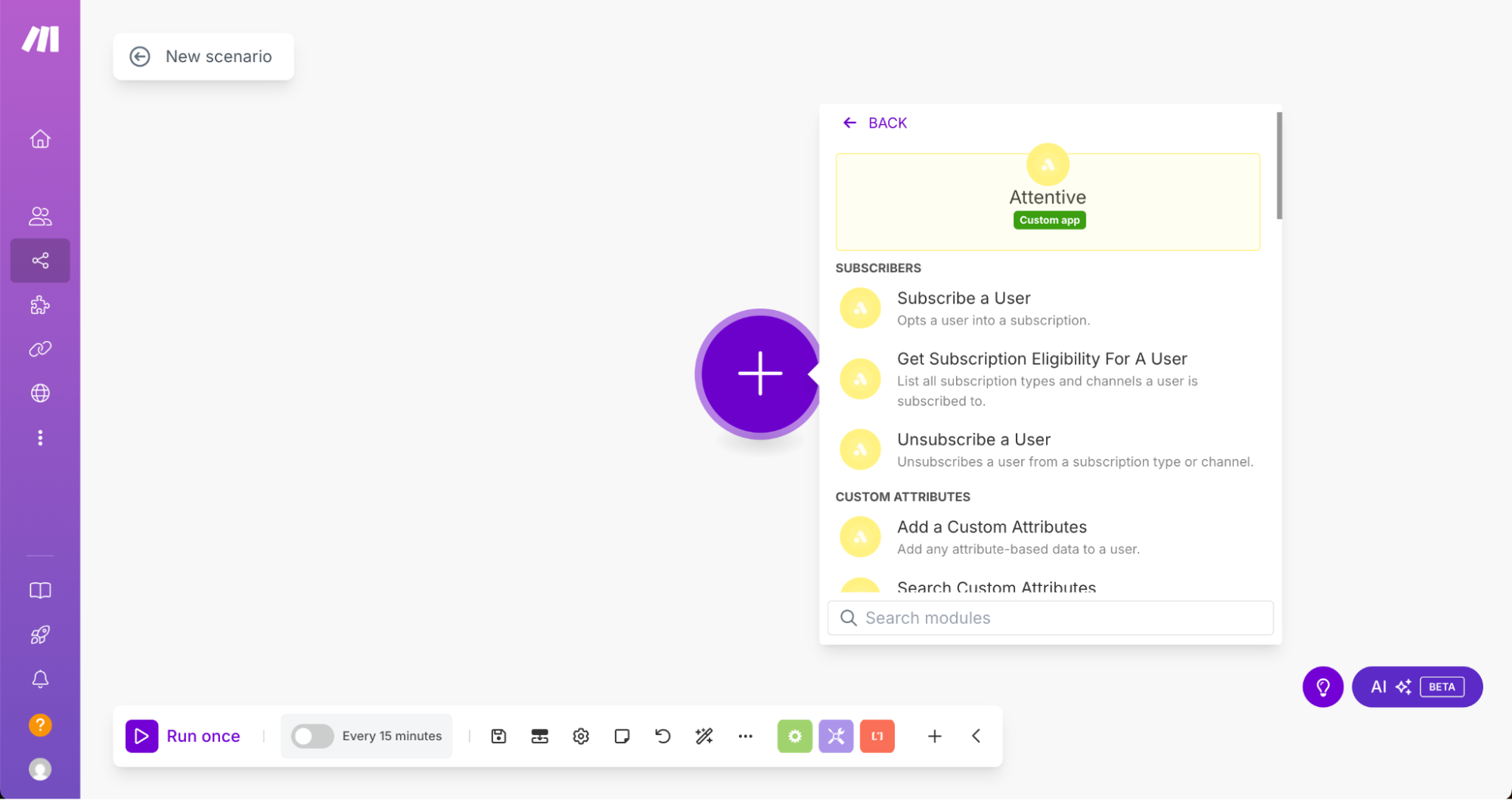Open the Connections link icon in sidebar
The width and height of the screenshot is (1512, 800).
click(40, 349)
